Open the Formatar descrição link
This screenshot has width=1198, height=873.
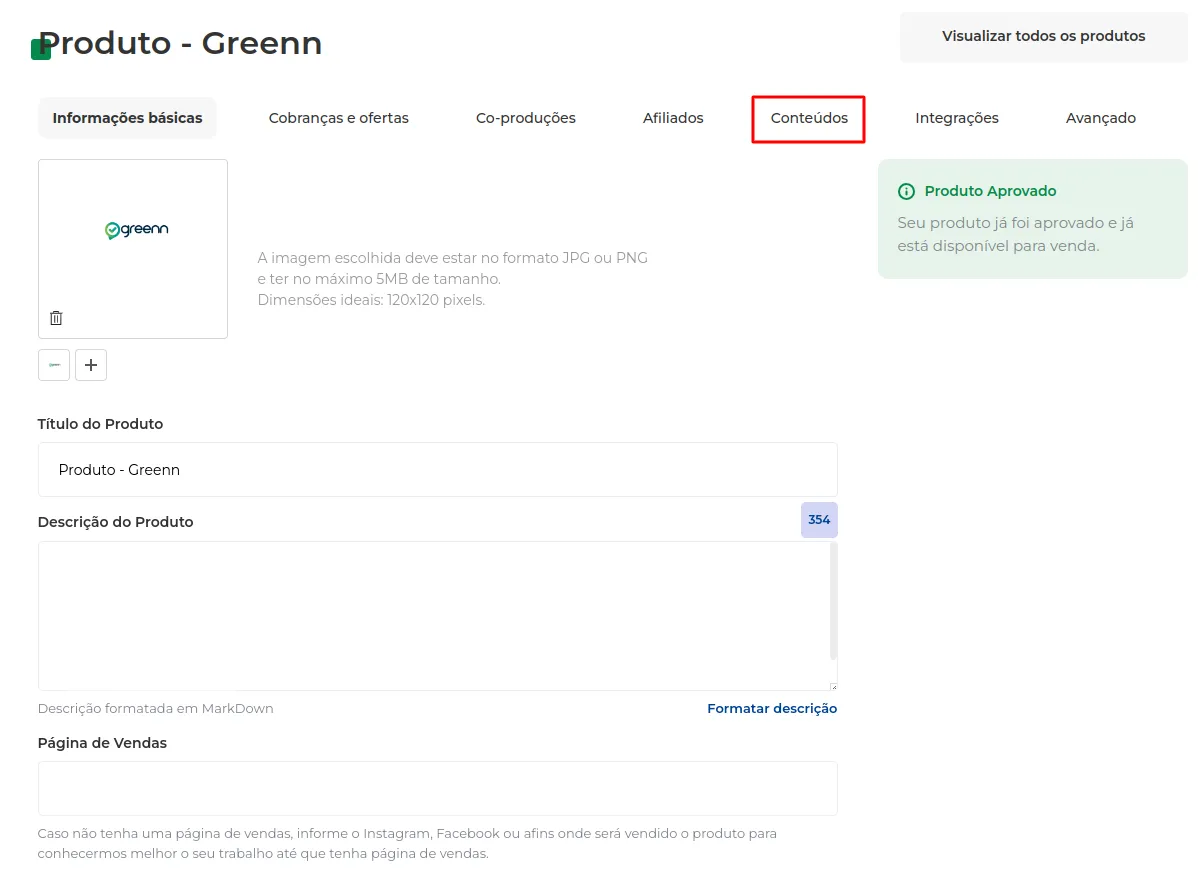(772, 709)
